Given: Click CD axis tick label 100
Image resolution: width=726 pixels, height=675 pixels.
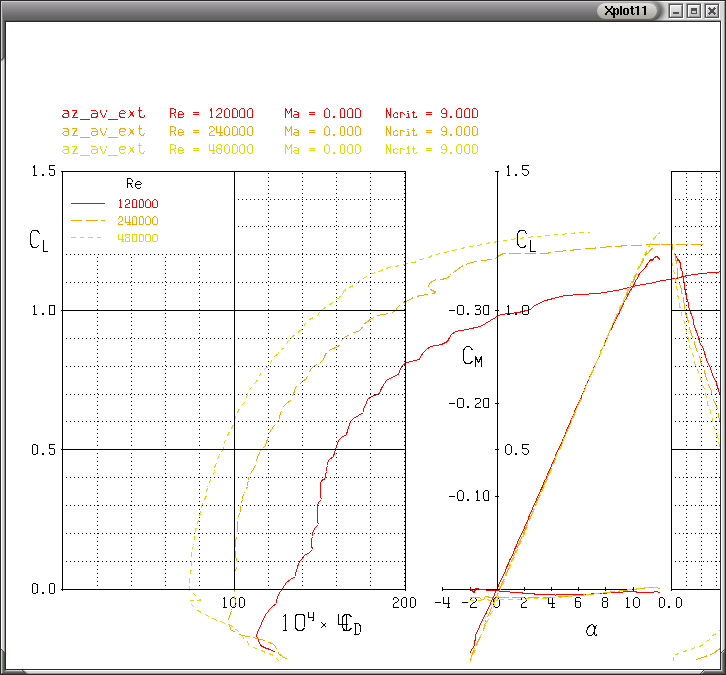Looking at the screenshot, I should pyautogui.click(x=233, y=603).
